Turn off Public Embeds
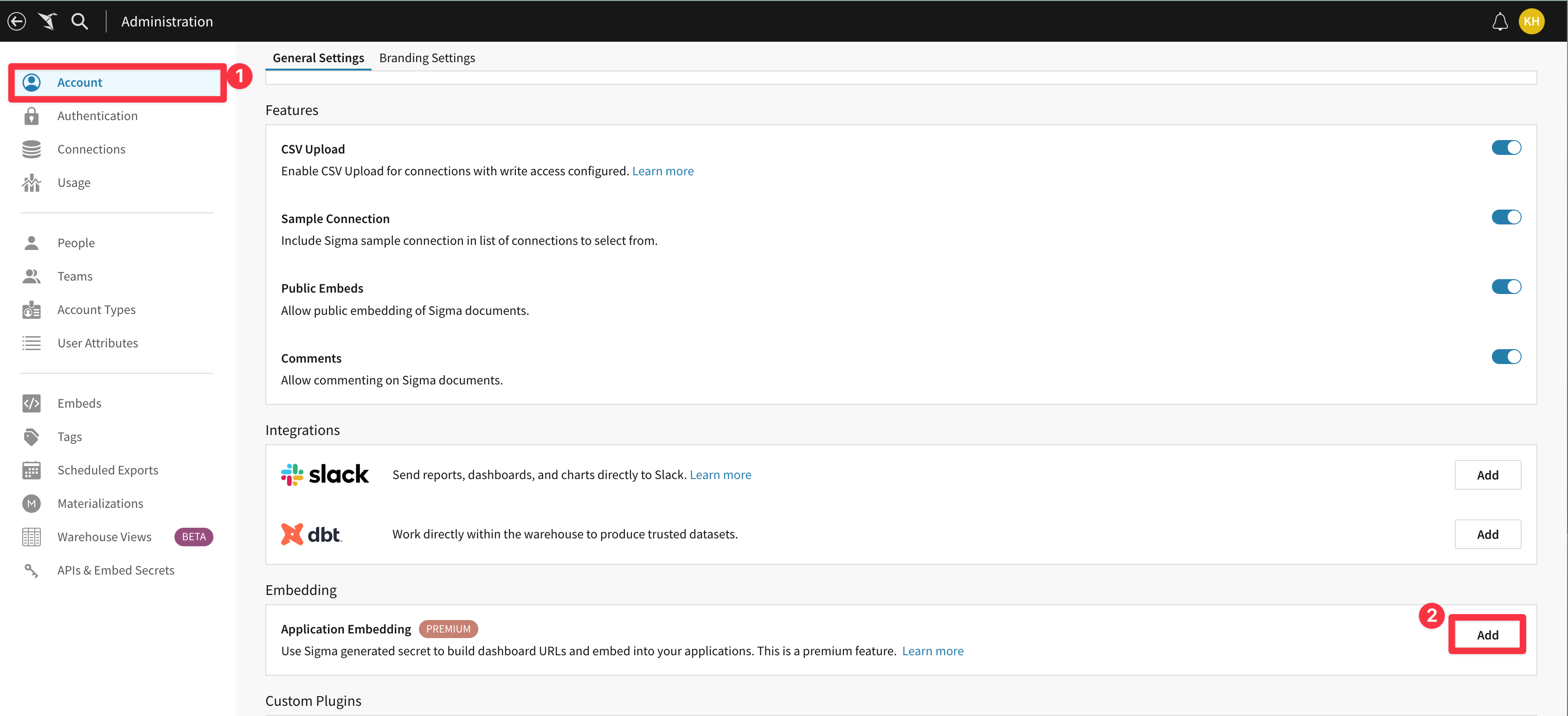Viewport: 1568px width, 716px height. click(1506, 287)
